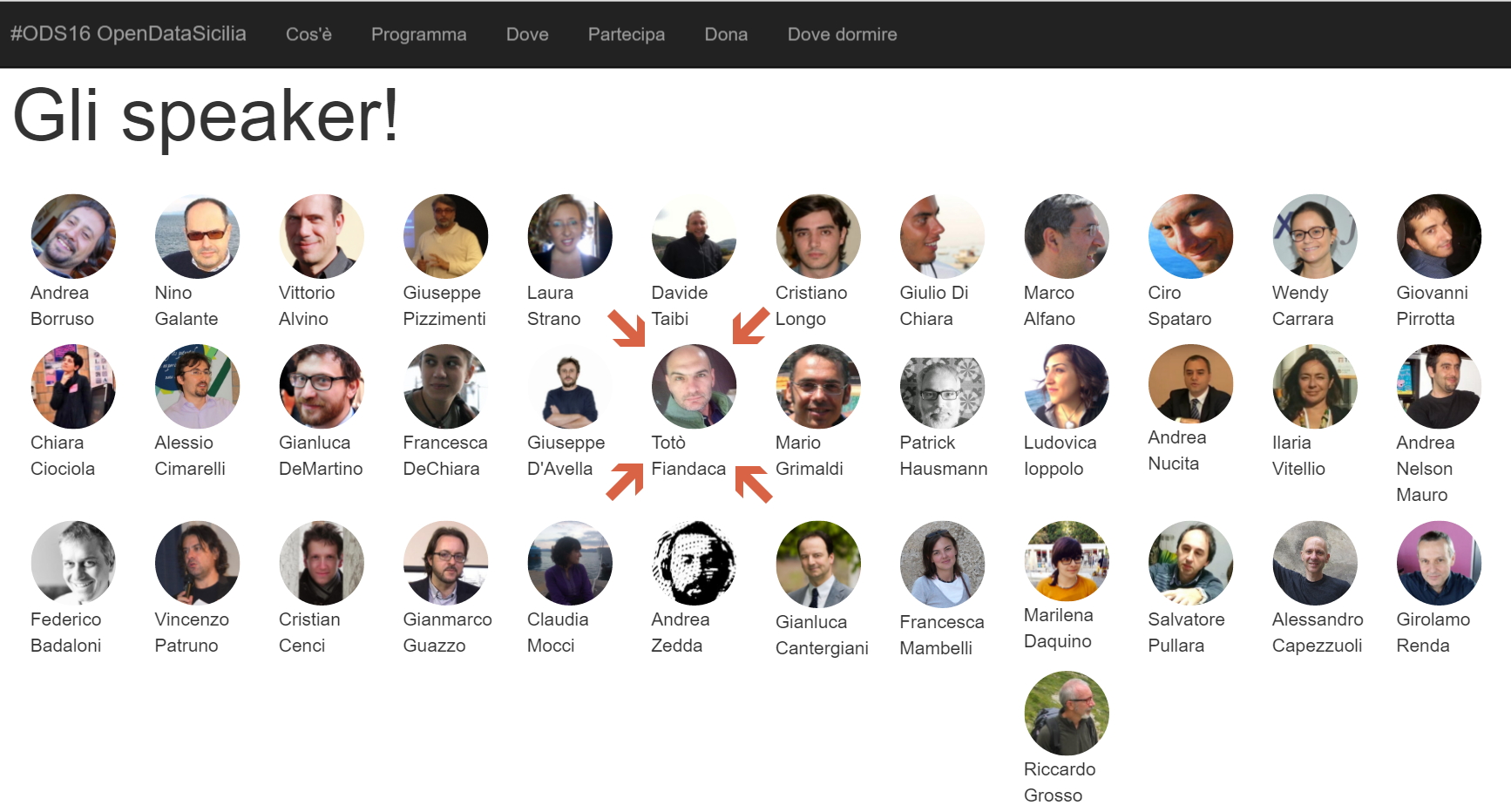
Task: Click the avatar above the Andrea Borruso name
Action: click(73, 236)
